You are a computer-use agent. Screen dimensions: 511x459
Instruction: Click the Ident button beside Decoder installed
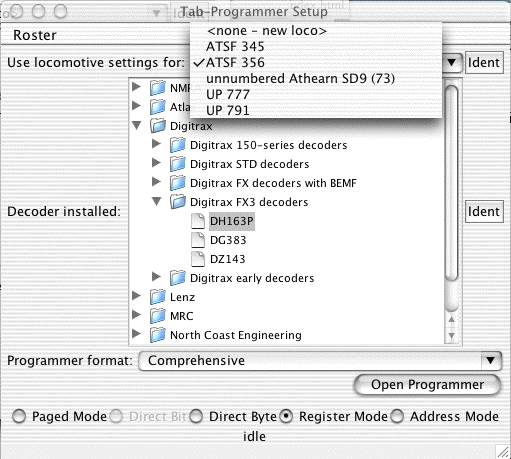pos(484,212)
